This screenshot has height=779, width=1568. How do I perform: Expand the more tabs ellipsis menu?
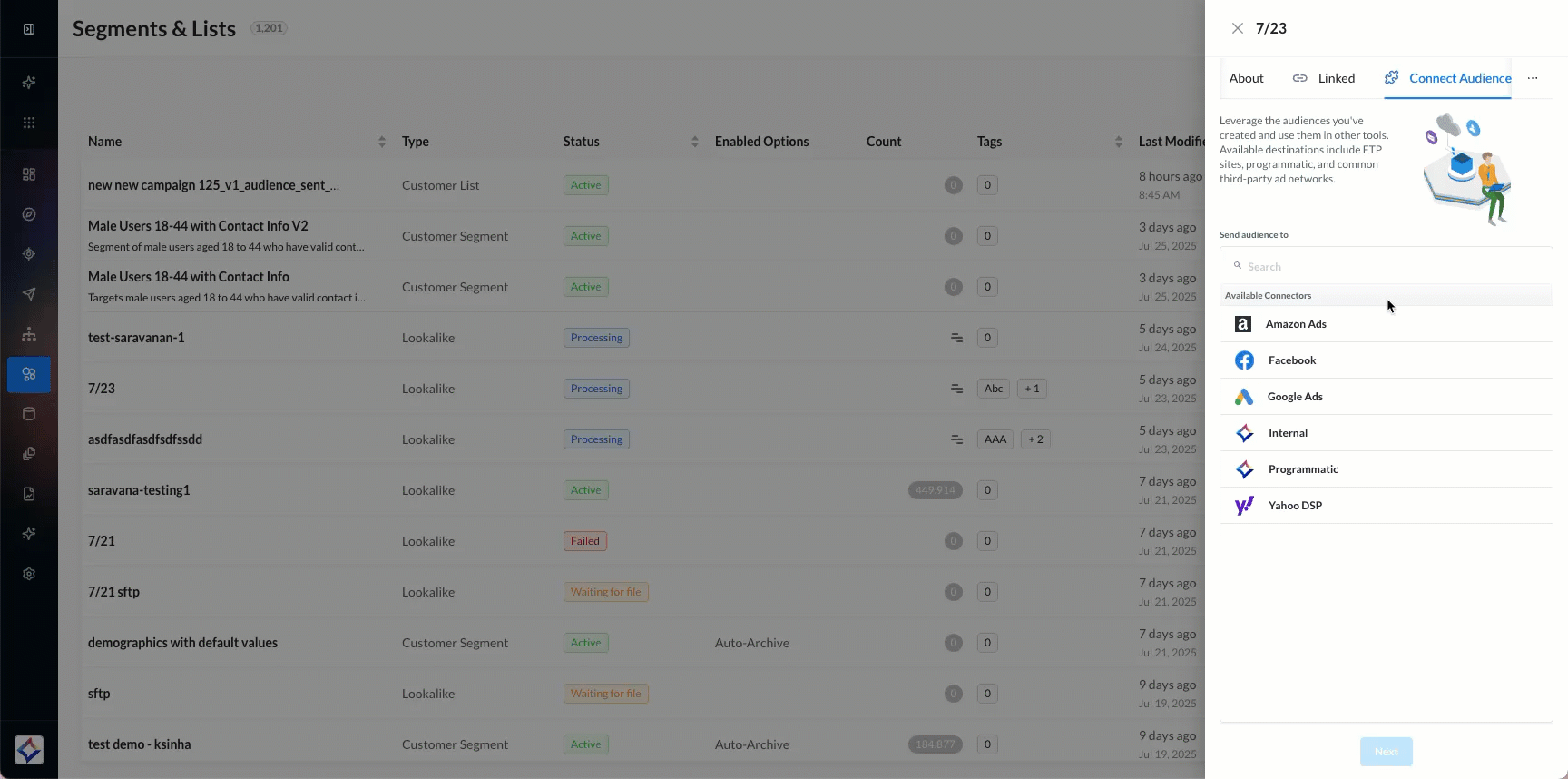1533,78
